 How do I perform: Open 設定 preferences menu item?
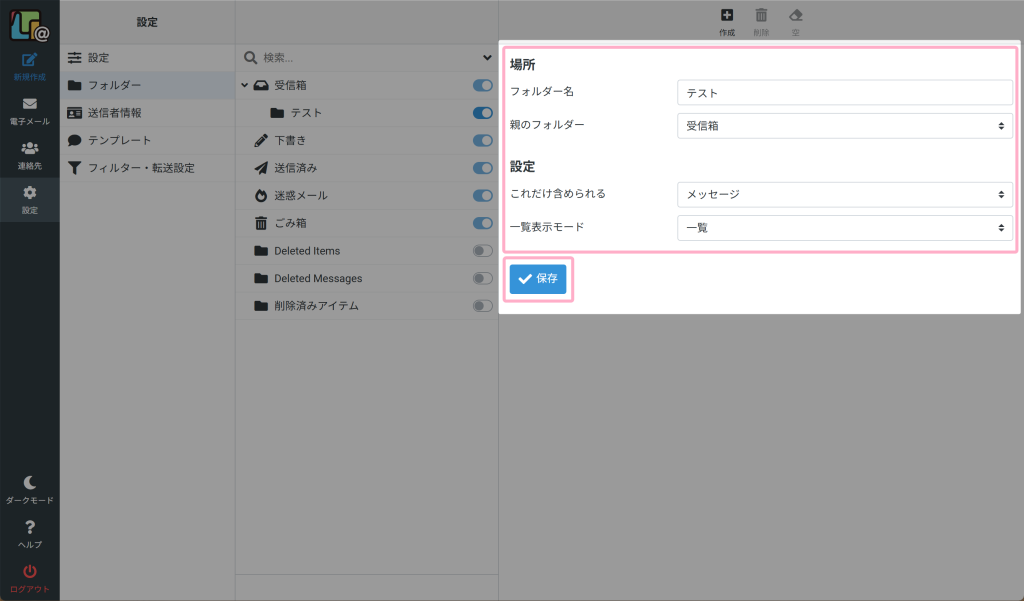[148, 58]
